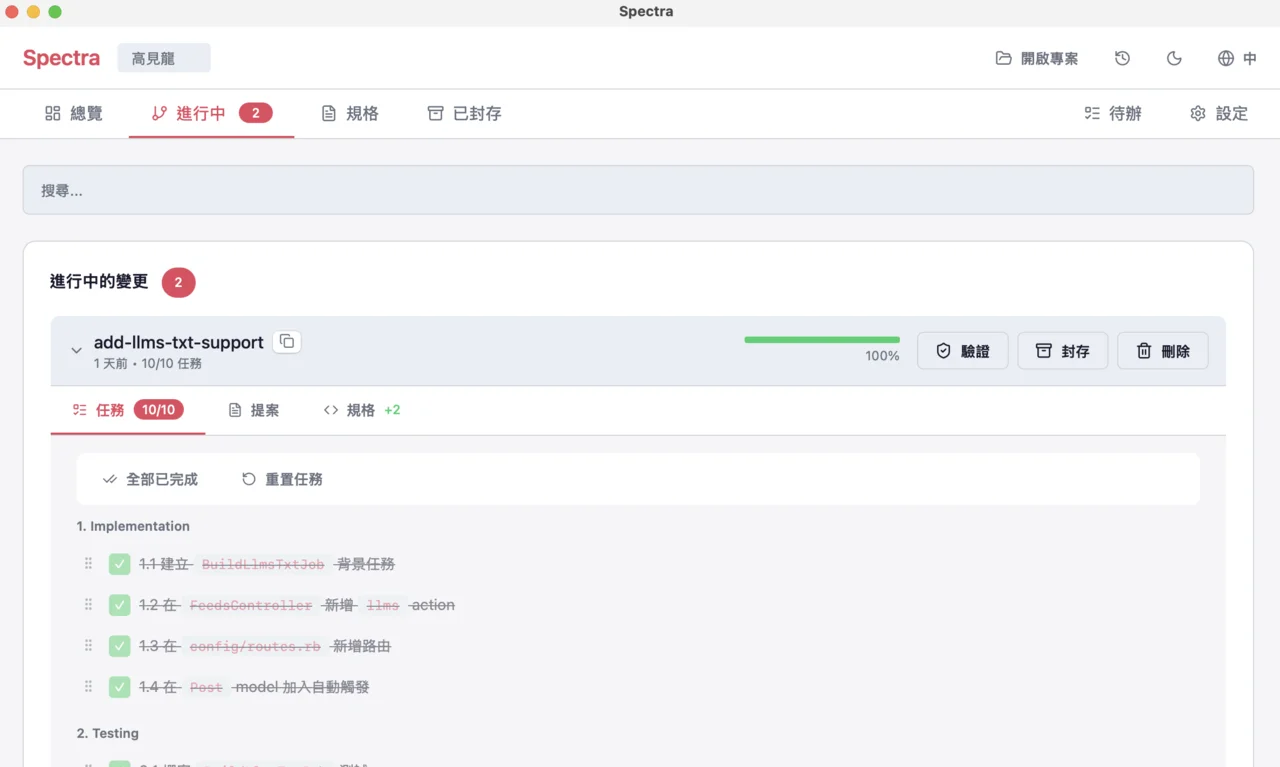The height and width of the screenshot is (767, 1280).
Task: Click the drag handle for task 1.1
Action: point(88,564)
